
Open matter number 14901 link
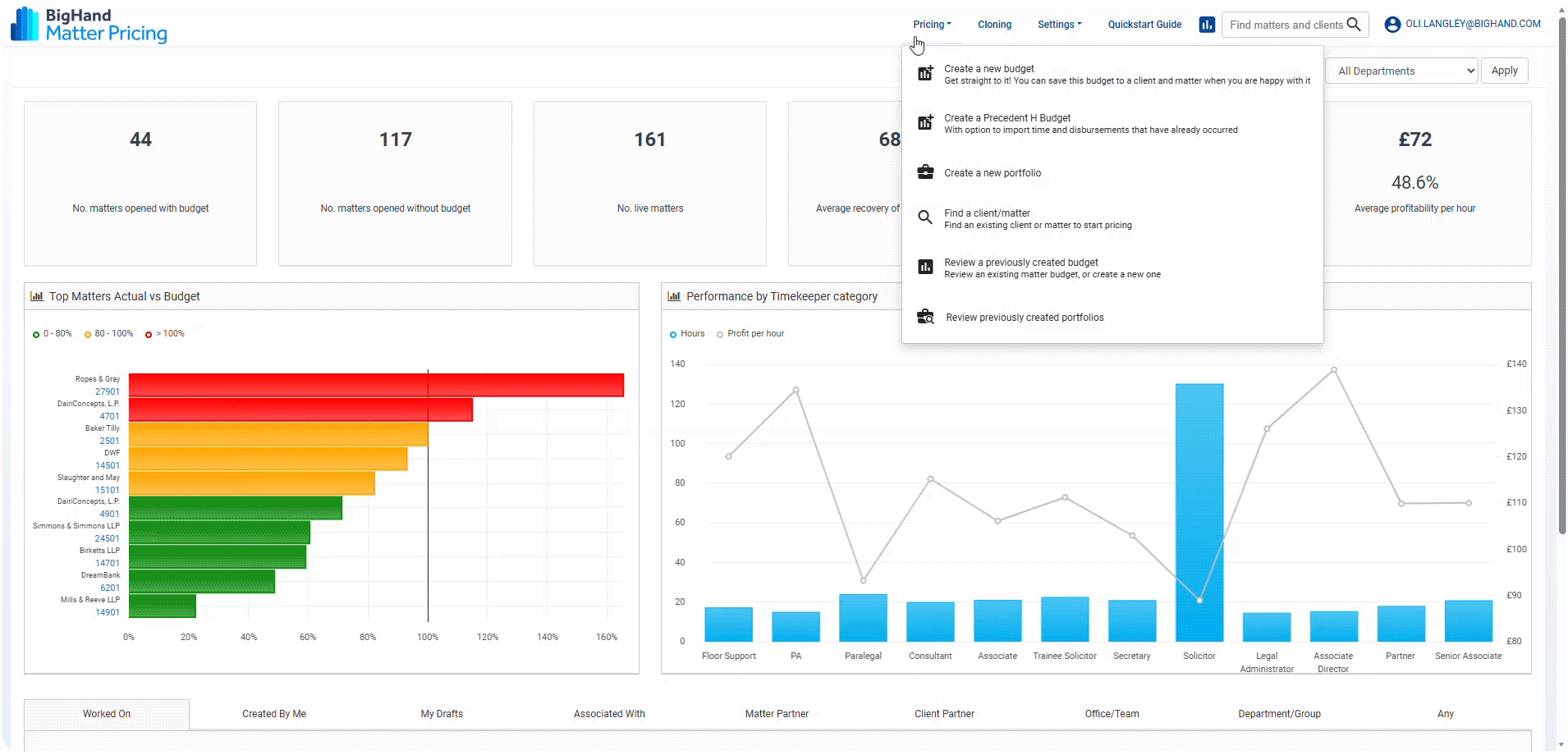[x=108, y=612]
